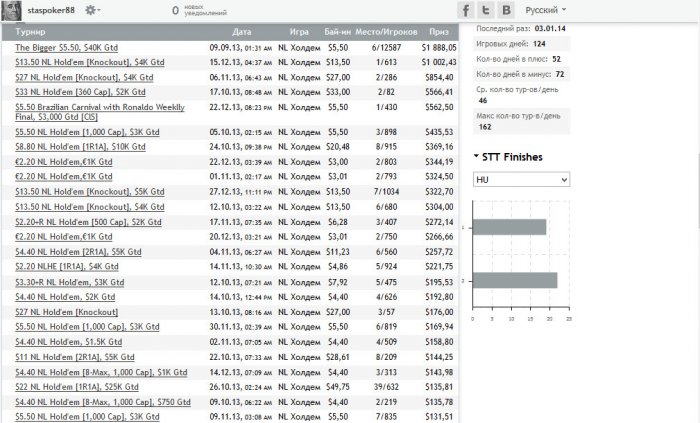Image resolution: width=700 pixels, height=423 pixels.
Task: Click the second-place bar in STT Finishes chart
Action: (x=515, y=280)
